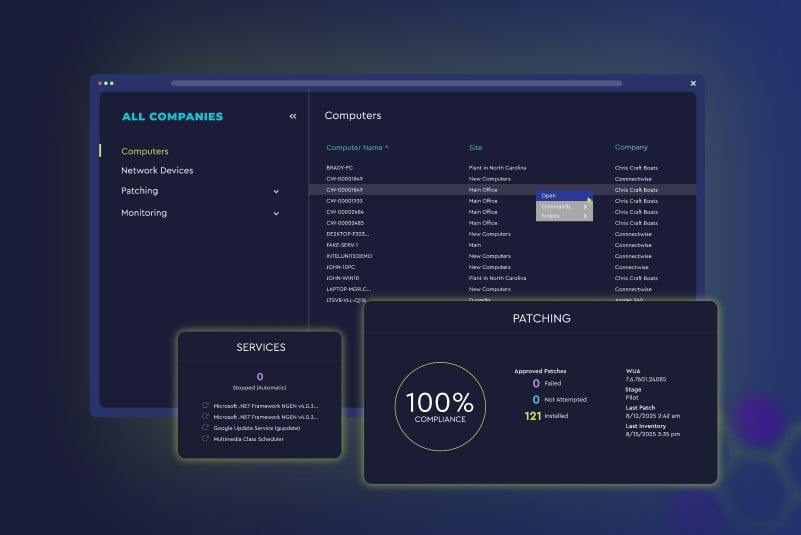801x535 pixels.
Task: Click the site cell in JOHN-WIN10's row
Action: 497,278
